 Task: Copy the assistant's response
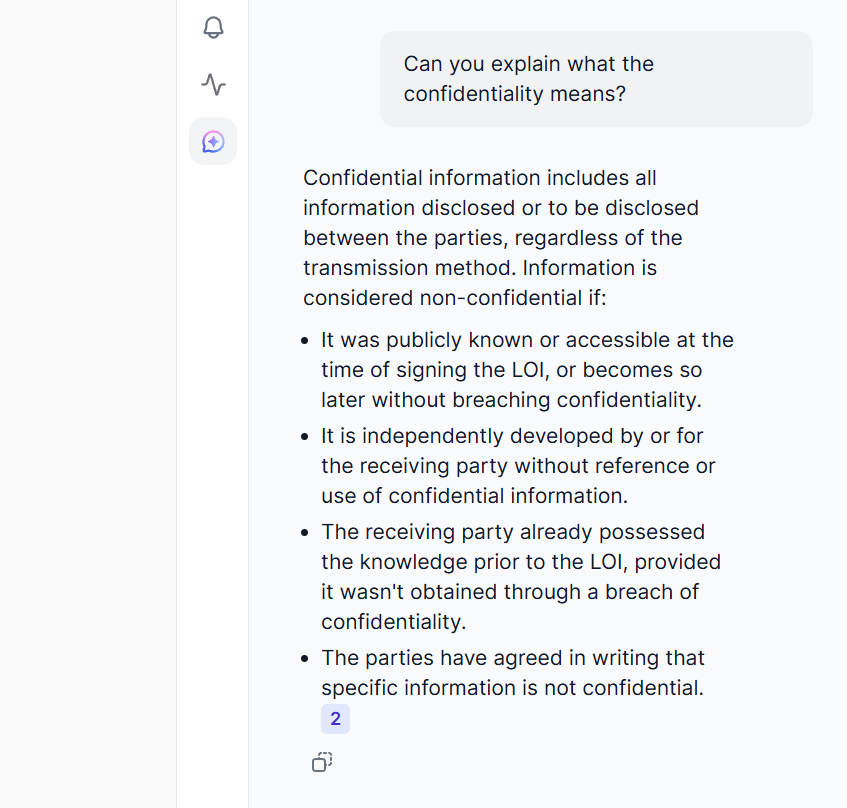click(322, 762)
